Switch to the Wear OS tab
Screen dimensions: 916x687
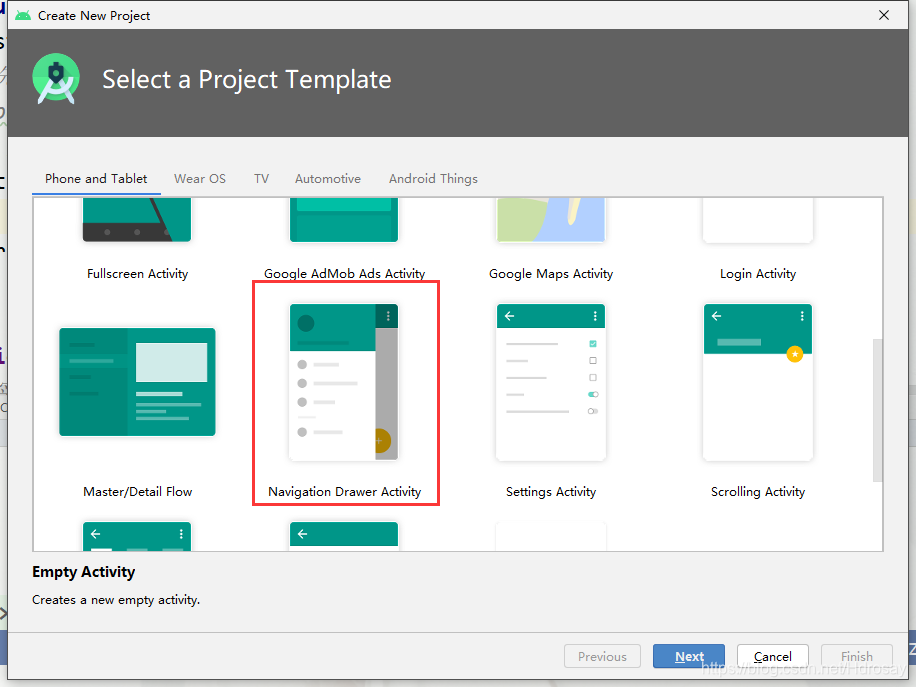[200, 179]
